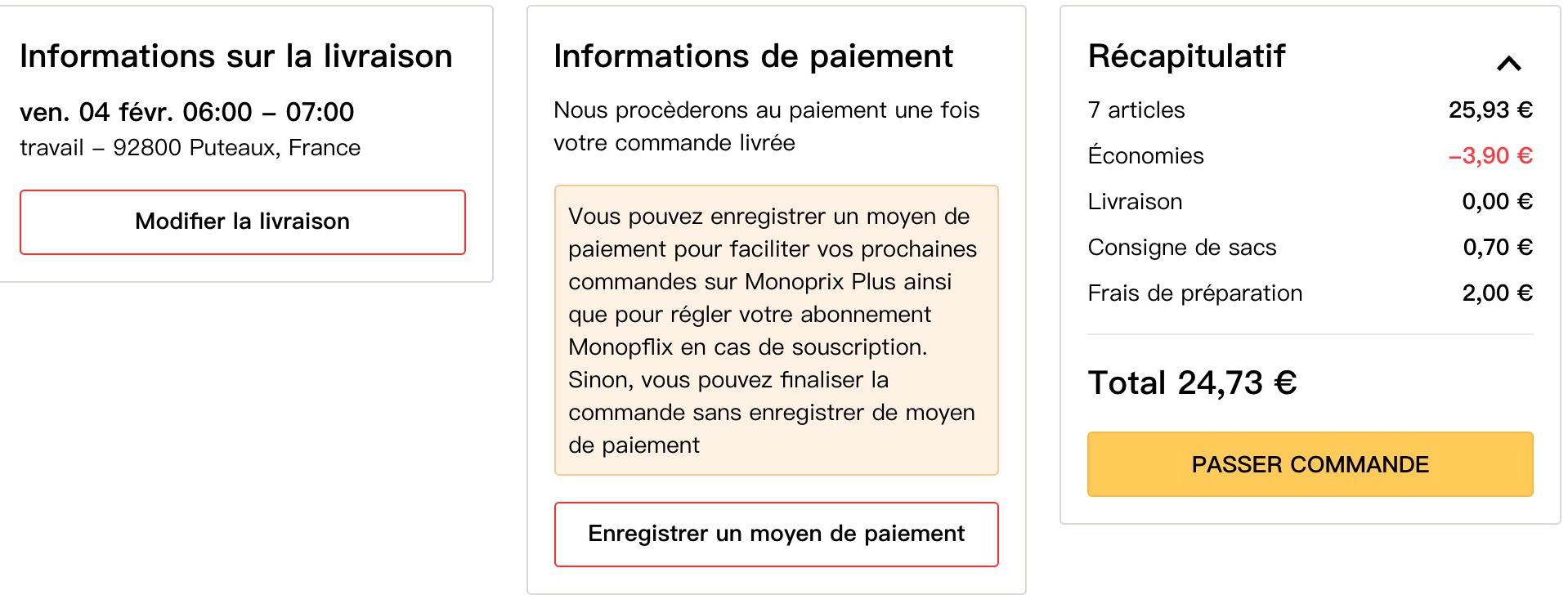
Task: Click the Frais de préparation label
Action: 1194,293
